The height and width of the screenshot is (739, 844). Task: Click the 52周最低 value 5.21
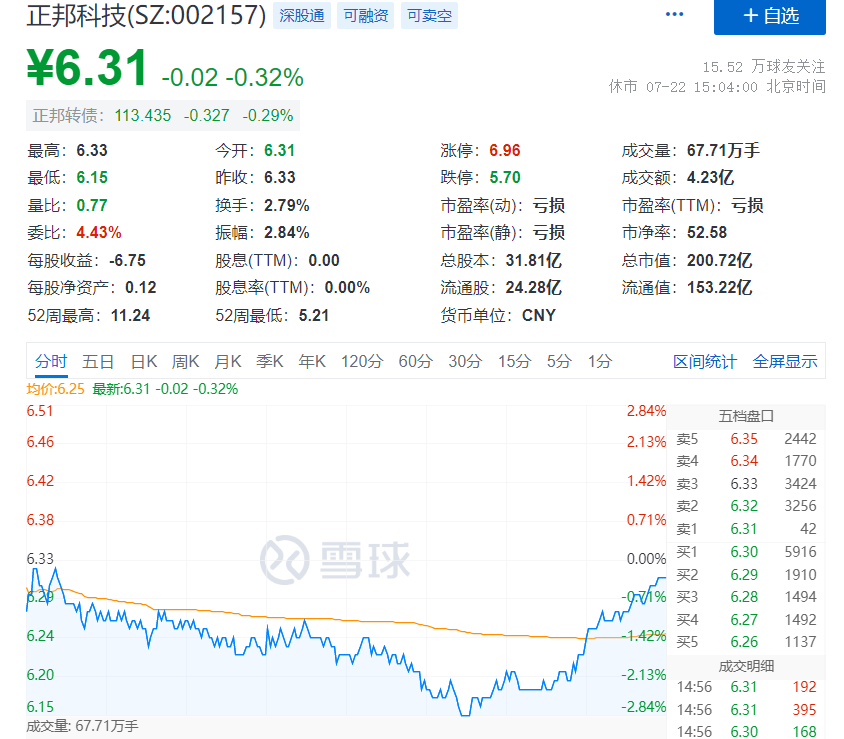314,315
